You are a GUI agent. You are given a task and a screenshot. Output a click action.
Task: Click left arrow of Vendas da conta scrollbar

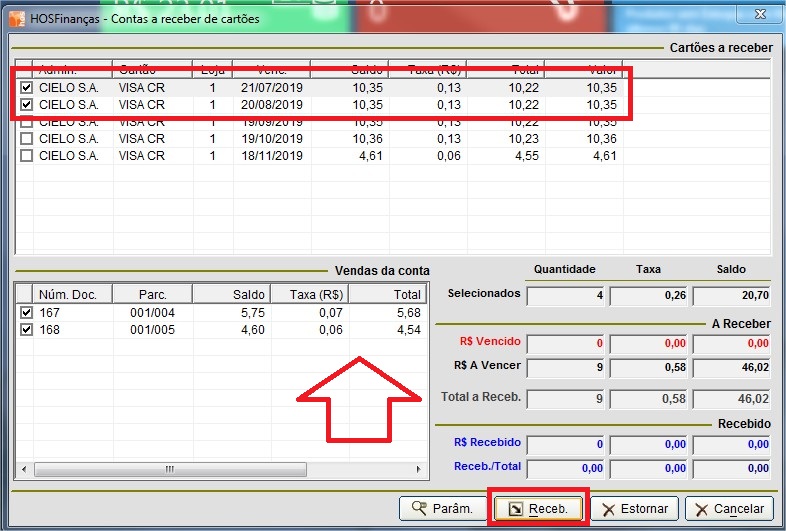click(25, 470)
